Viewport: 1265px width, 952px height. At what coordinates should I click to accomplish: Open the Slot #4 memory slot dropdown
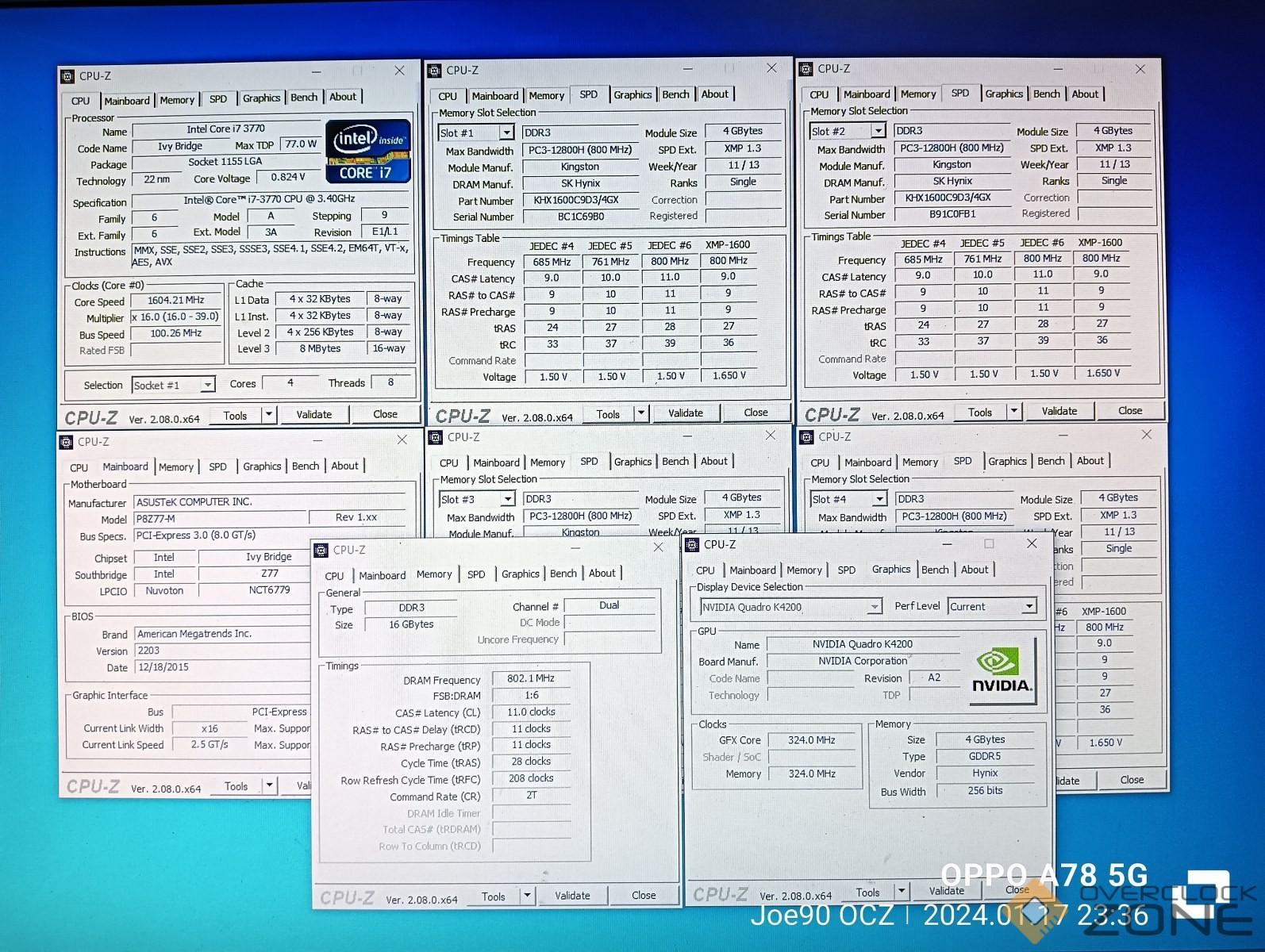tap(879, 499)
